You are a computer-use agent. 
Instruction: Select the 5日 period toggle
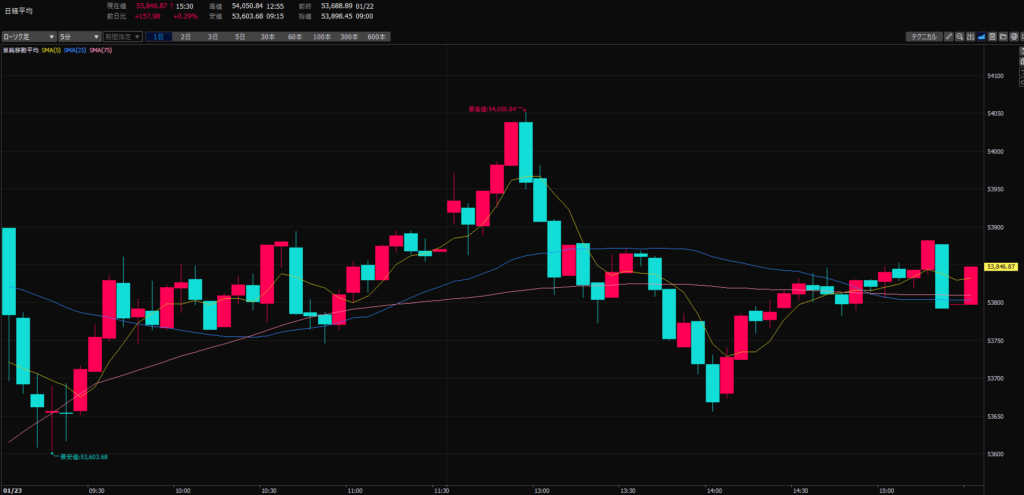(240, 37)
